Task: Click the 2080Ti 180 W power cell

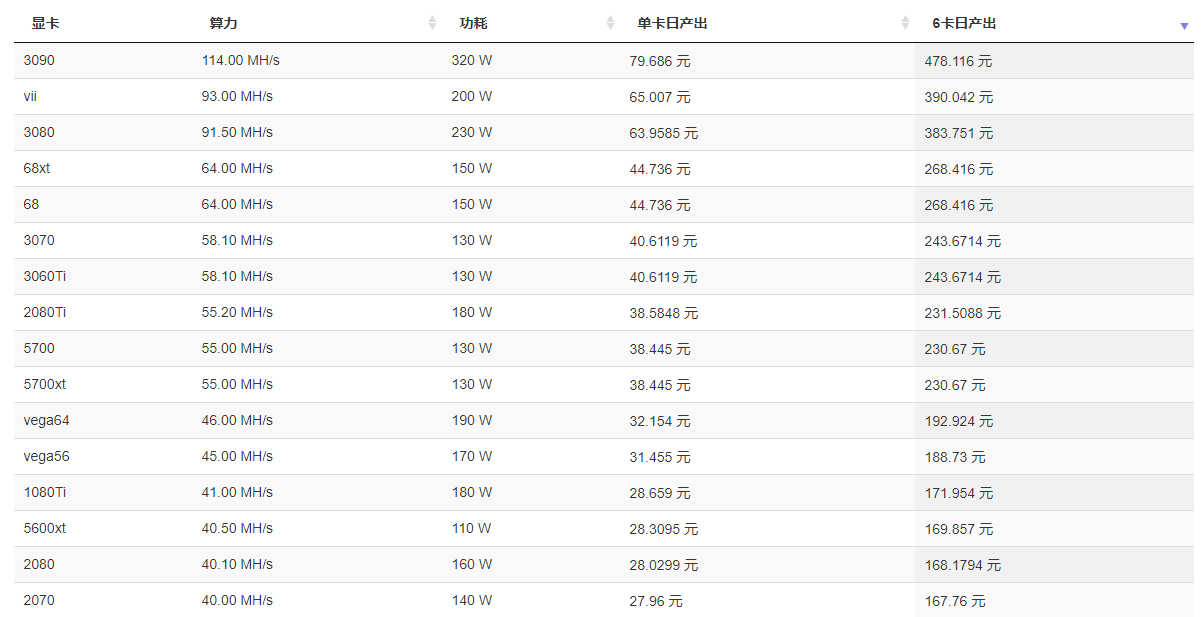Action: [471, 312]
